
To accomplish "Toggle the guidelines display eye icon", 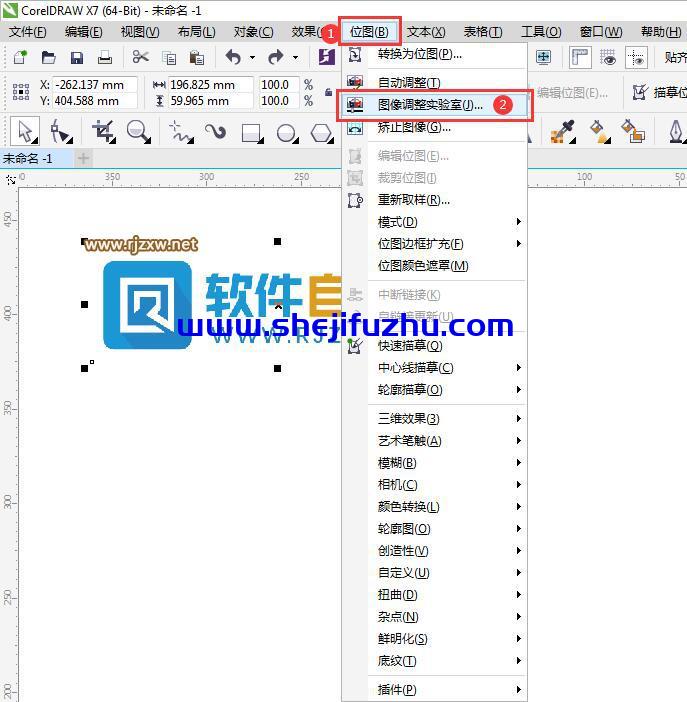I will [x=636, y=57].
